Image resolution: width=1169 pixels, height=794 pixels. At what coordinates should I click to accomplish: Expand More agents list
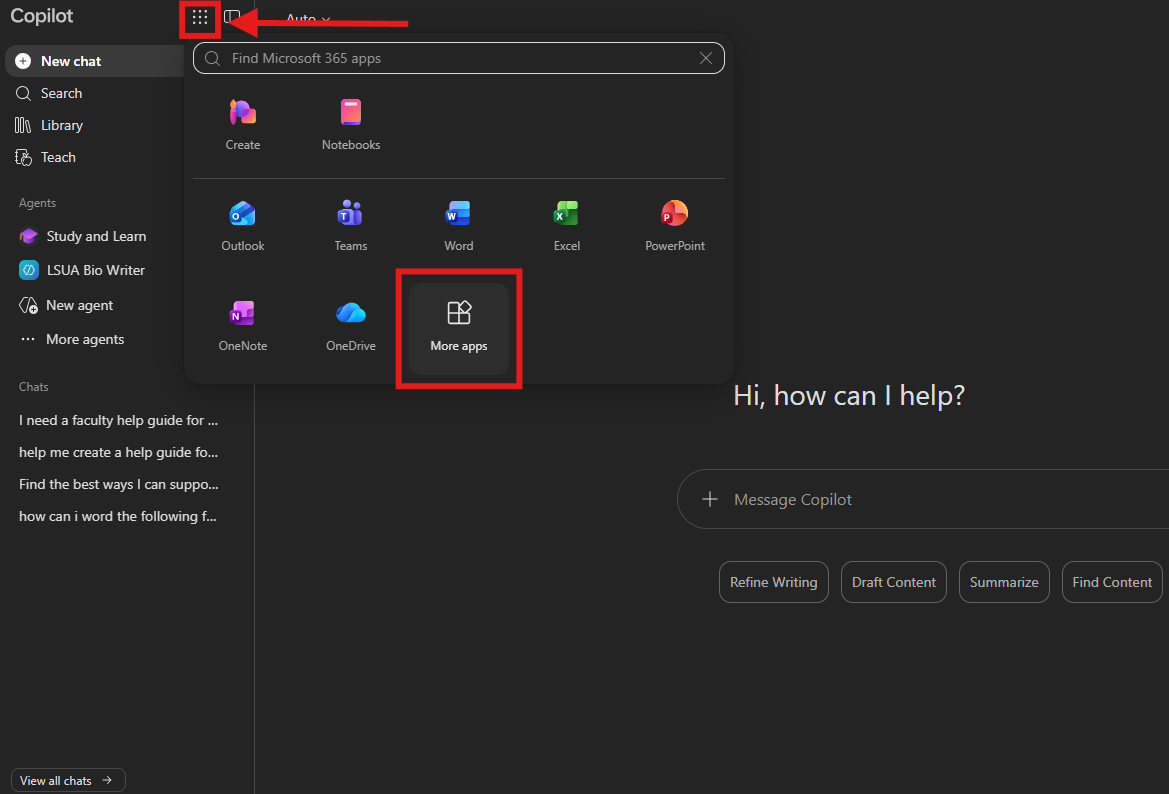pyautogui.click(x=85, y=339)
